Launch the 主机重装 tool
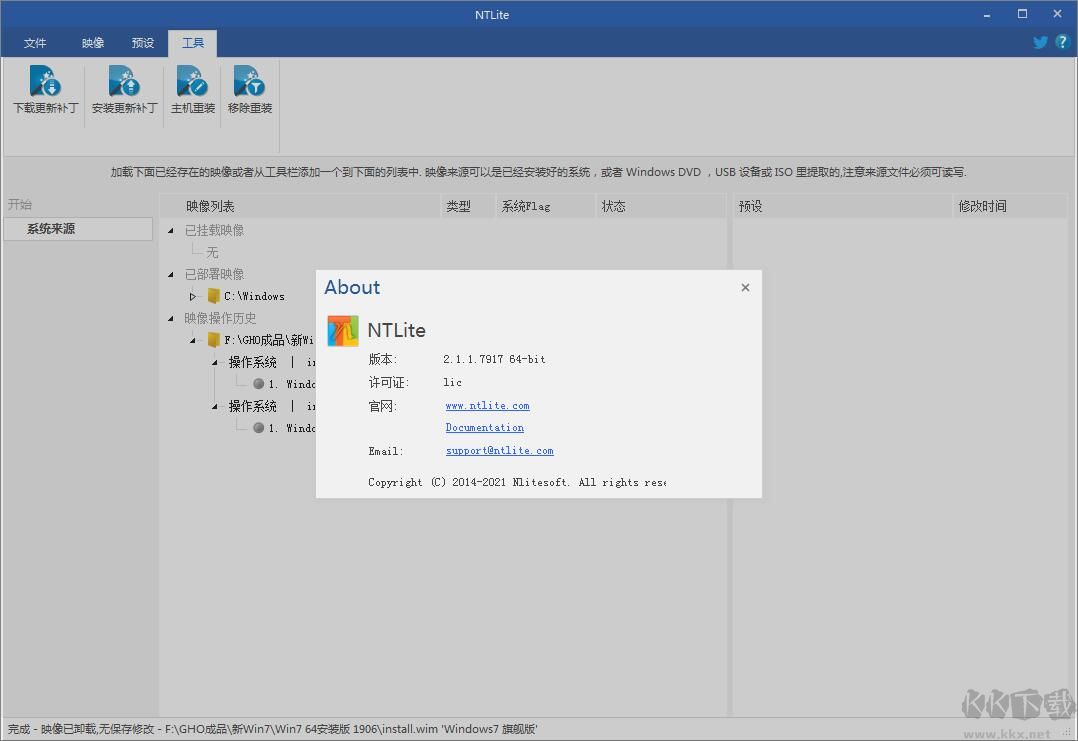 (192, 90)
